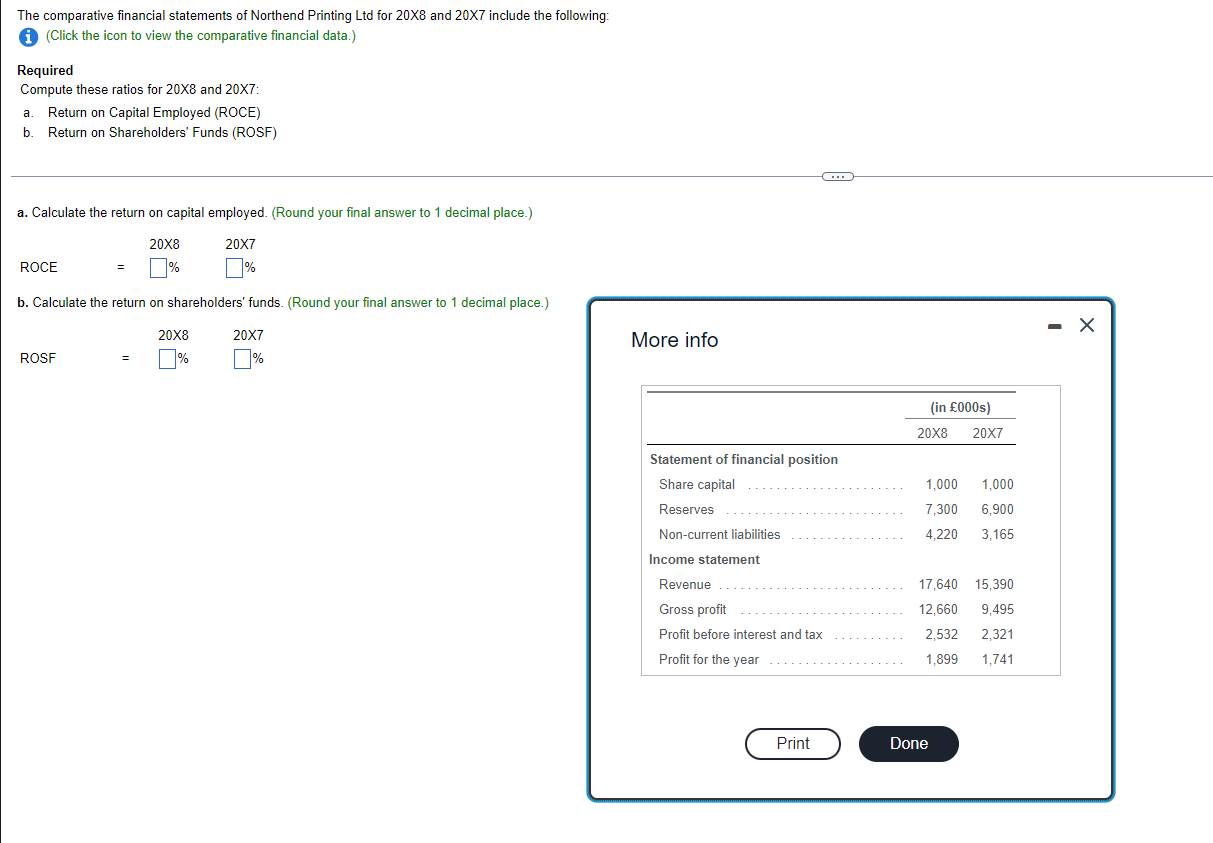Select Non-current liabilities value 4,220
This screenshot has width=1213, height=843.
coord(942,535)
